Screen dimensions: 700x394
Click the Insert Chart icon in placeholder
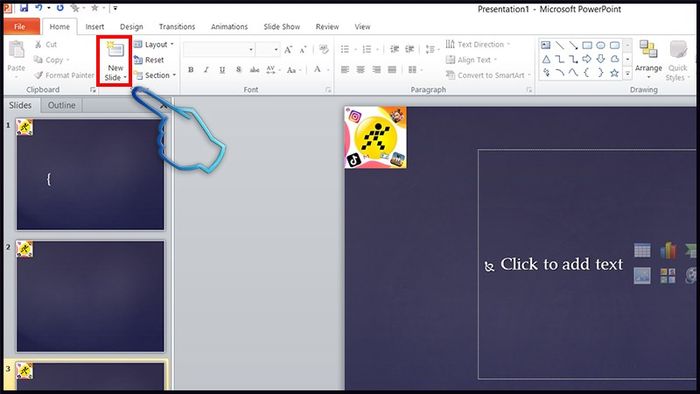[x=668, y=250]
